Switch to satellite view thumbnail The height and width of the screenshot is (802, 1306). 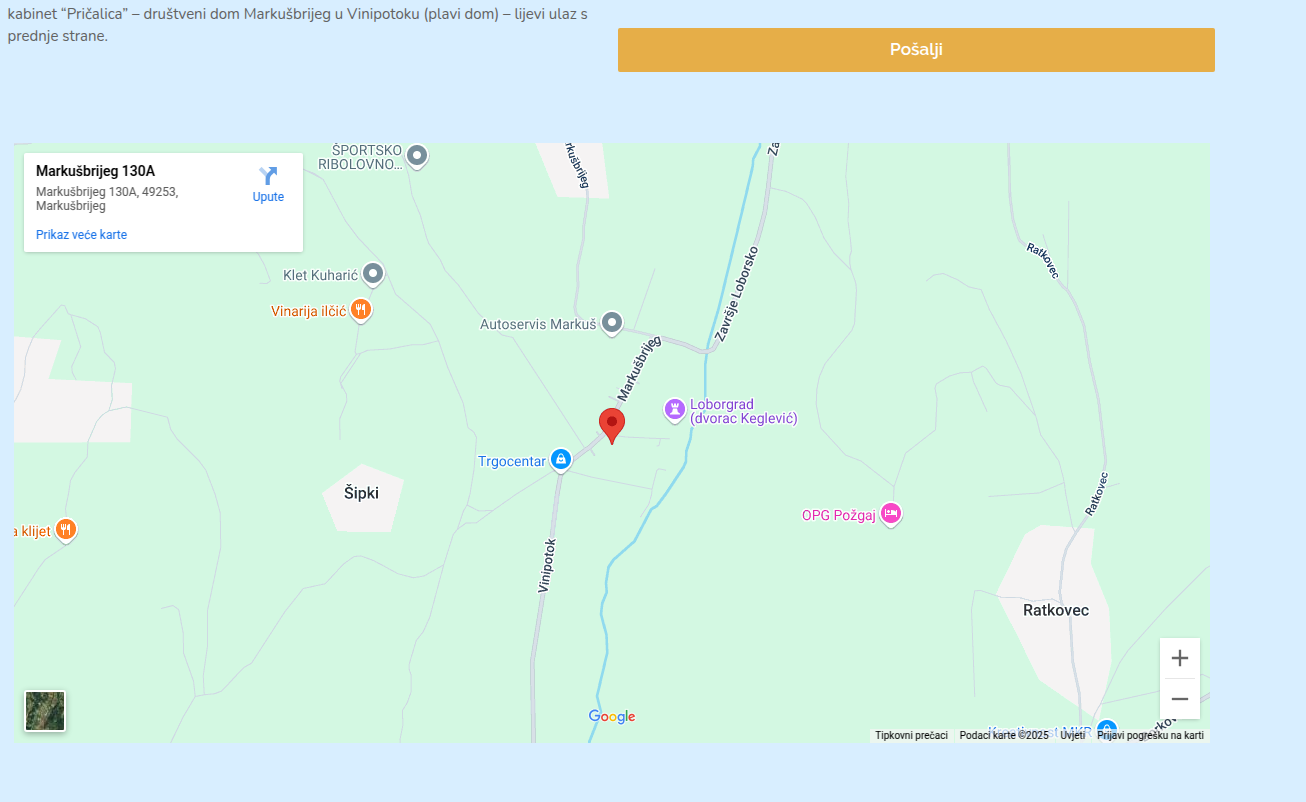pos(45,711)
